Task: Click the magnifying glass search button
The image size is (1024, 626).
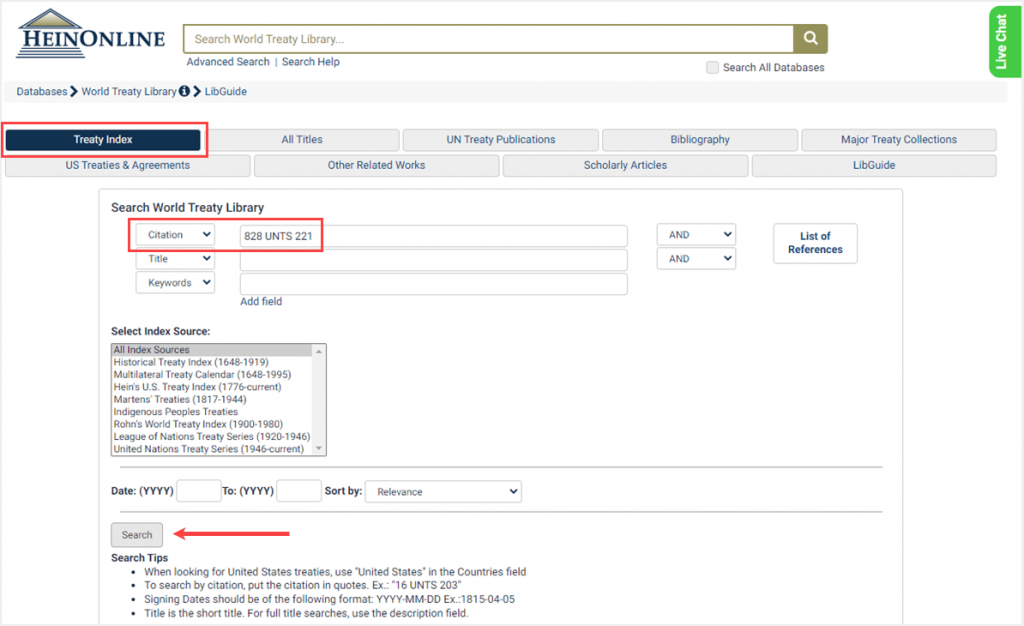Action: tap(810, 39)
